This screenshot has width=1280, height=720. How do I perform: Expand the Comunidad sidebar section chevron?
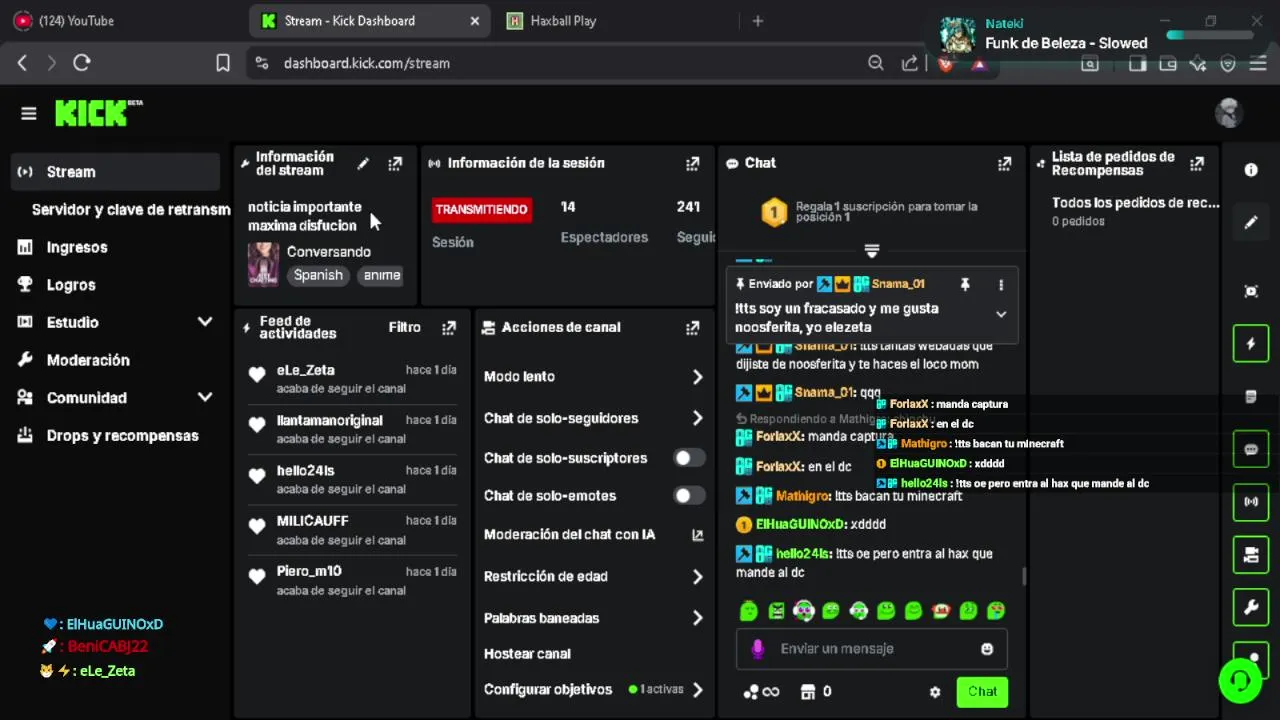coord(205,397)
